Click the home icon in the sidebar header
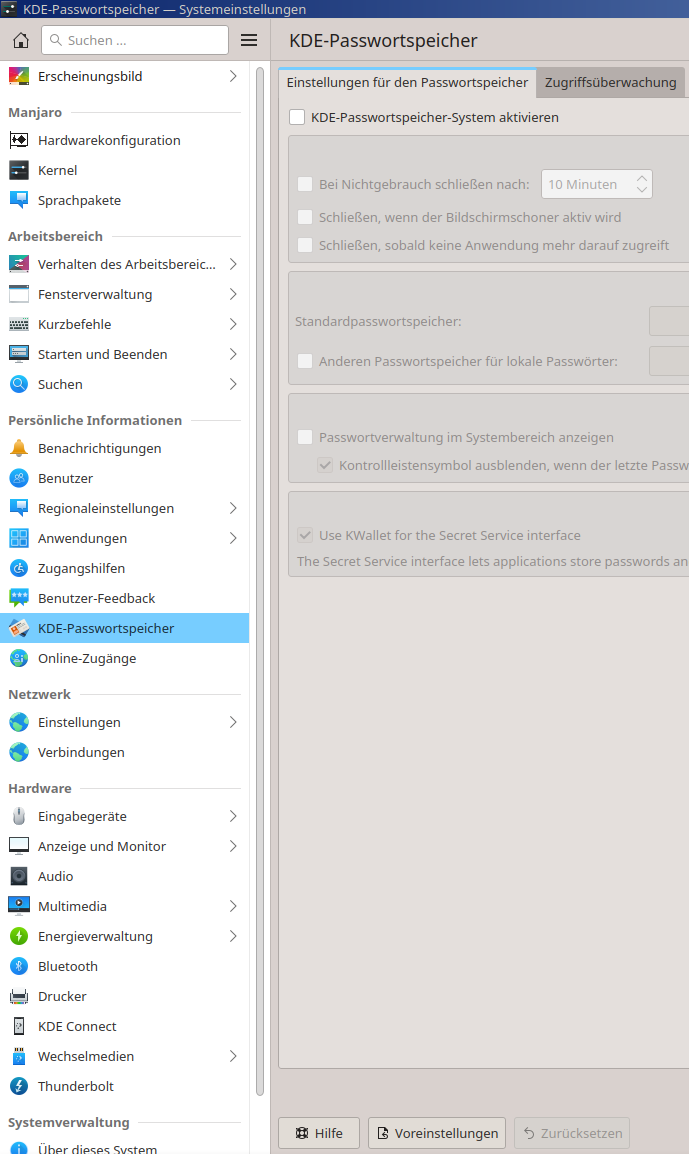Viewport: 689px width, 1154px height. (x=21, y=40)
